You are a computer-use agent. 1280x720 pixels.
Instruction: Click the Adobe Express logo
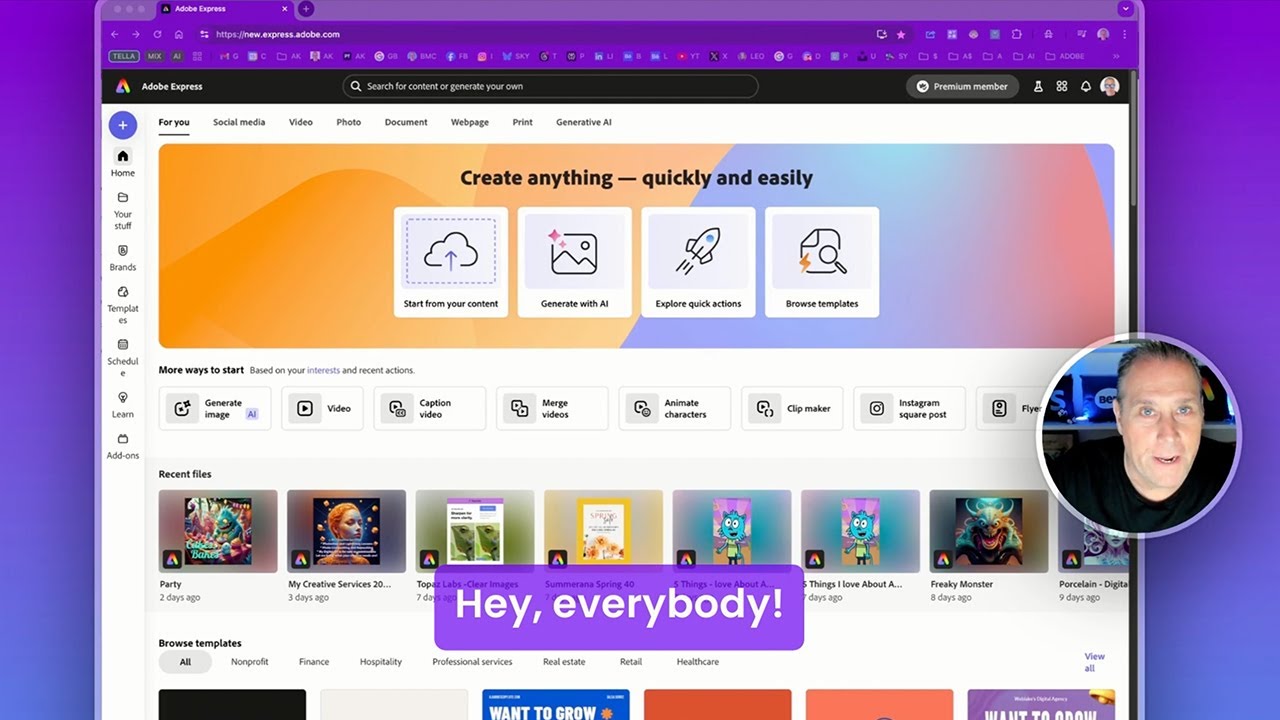[123, 87]
